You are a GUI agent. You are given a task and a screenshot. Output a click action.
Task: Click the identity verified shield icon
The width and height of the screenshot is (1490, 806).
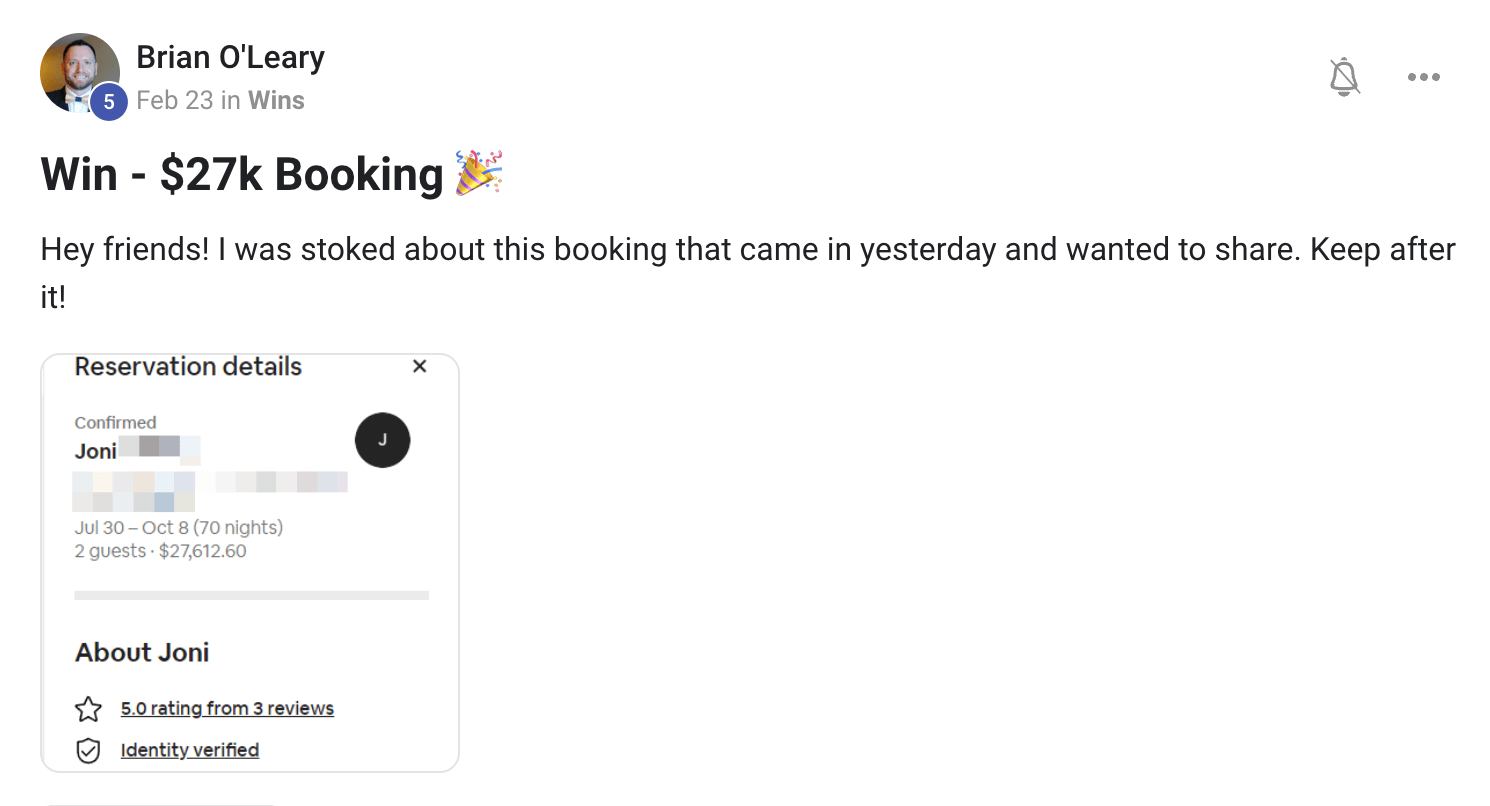89,751
